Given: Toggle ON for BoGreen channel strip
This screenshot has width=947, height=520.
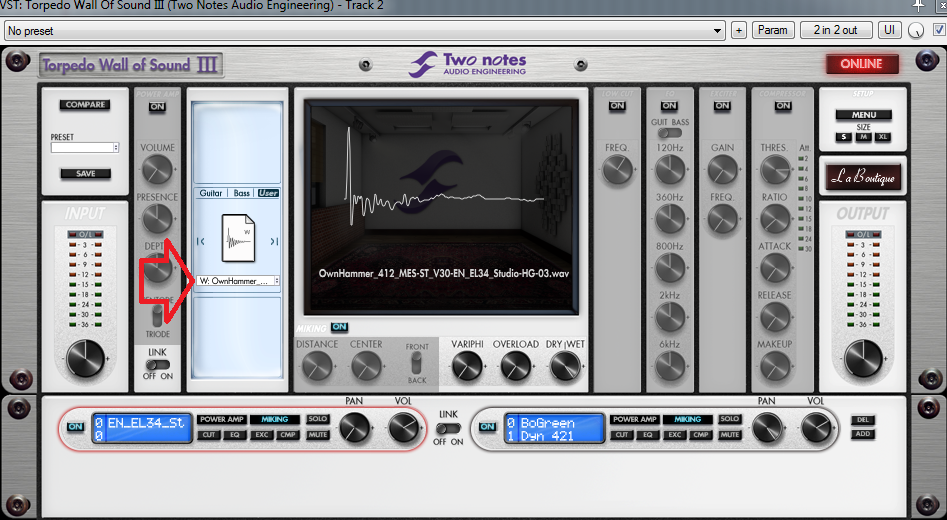Looking at the screenshot, I should pos(487,426).
